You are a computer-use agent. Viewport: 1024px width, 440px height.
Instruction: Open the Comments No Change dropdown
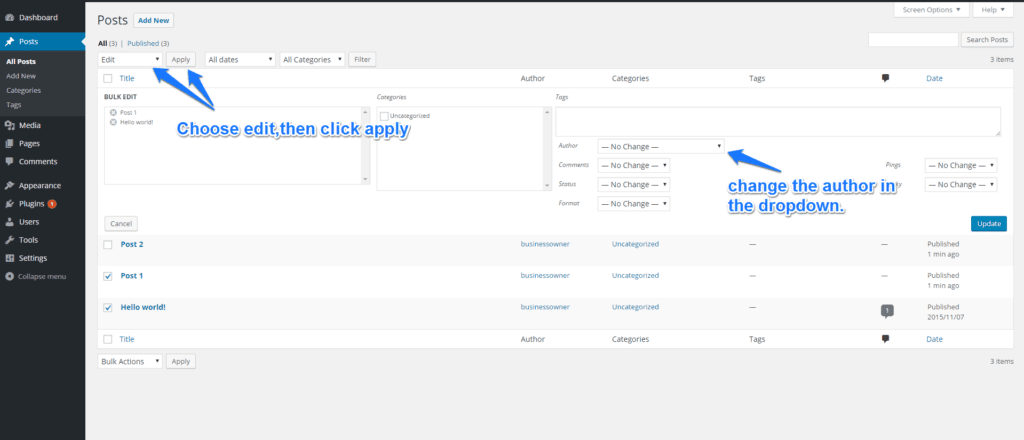[x=633, y=166]
